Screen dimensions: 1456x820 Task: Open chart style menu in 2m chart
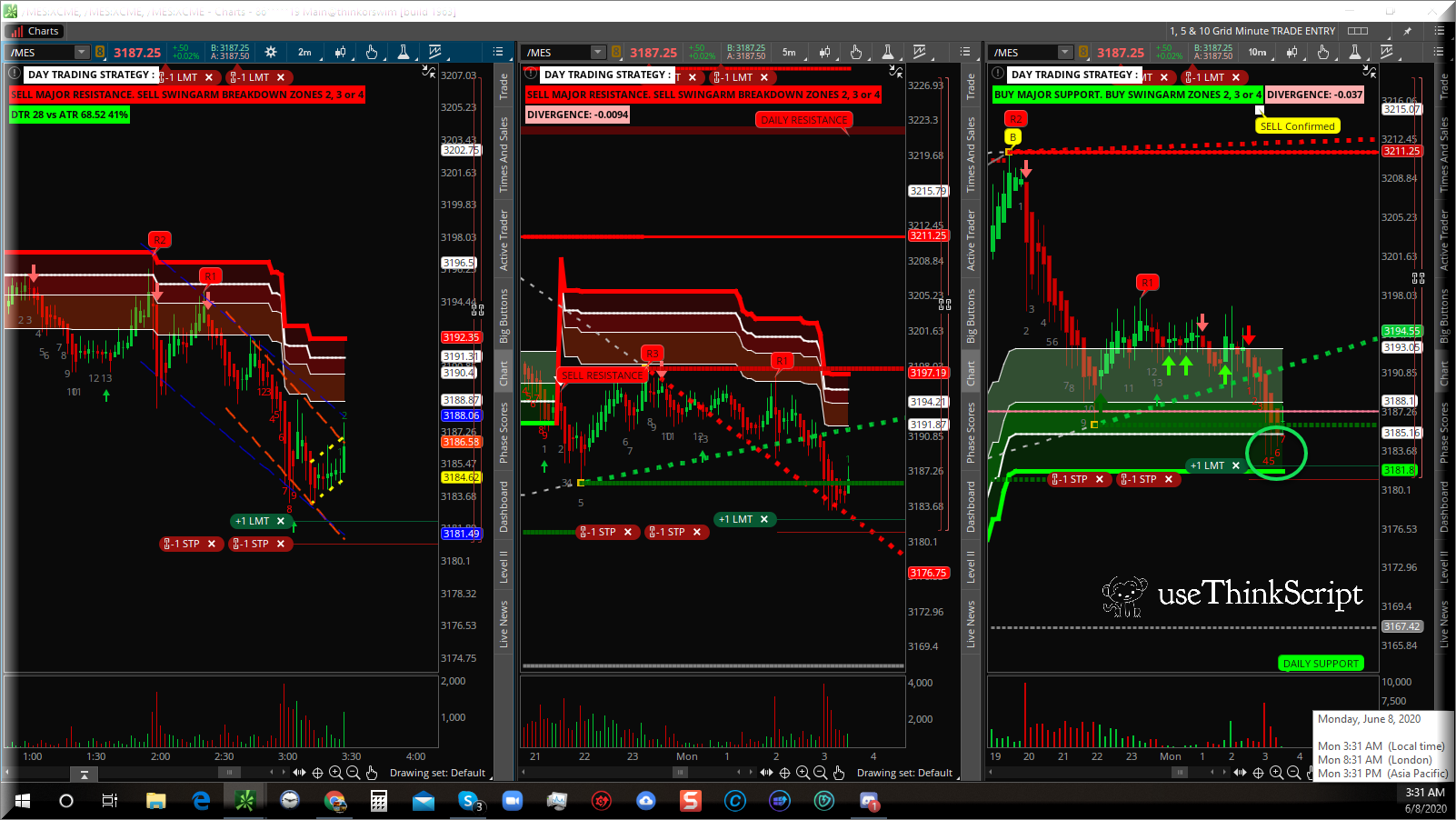[x=340, y=52]
